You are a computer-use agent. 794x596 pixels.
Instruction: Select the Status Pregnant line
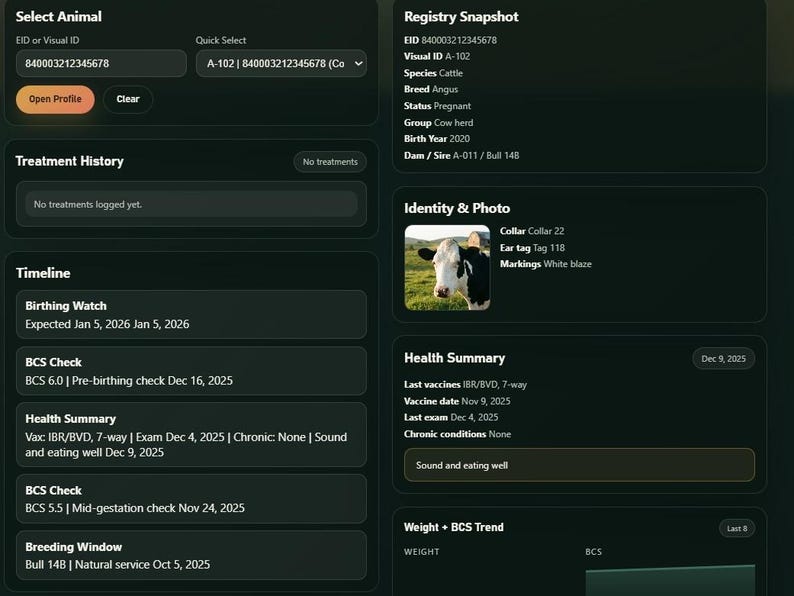point(438,106)
